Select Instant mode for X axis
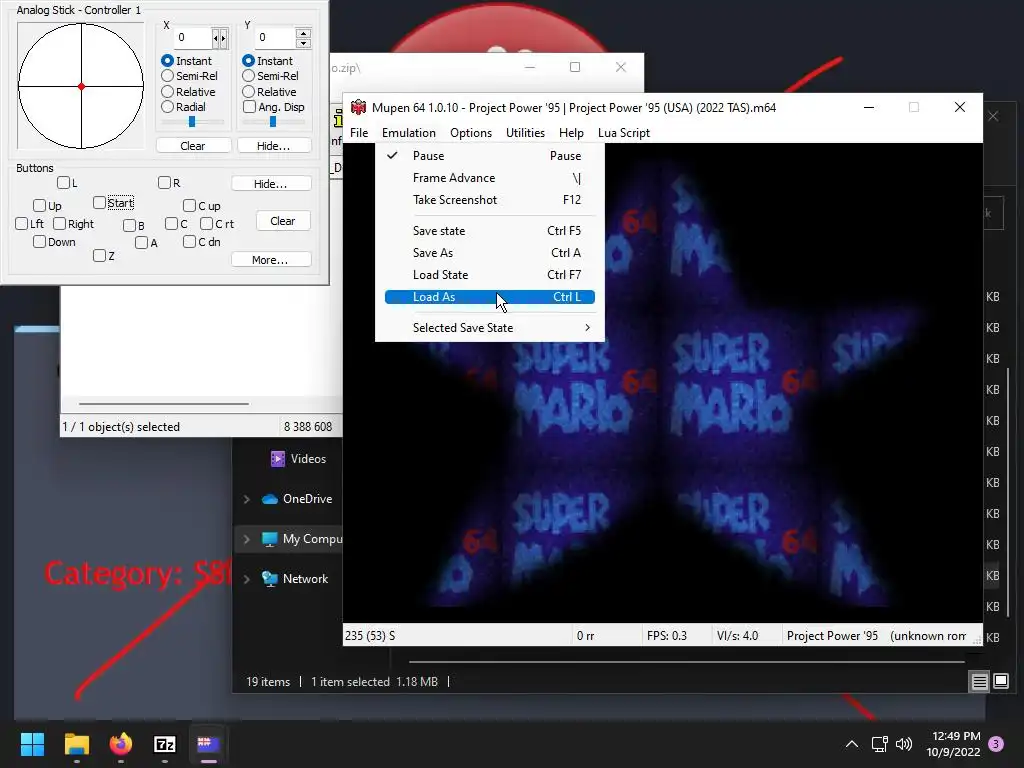The height and width of the screenshot is (768, 1024). click(186, 61)
